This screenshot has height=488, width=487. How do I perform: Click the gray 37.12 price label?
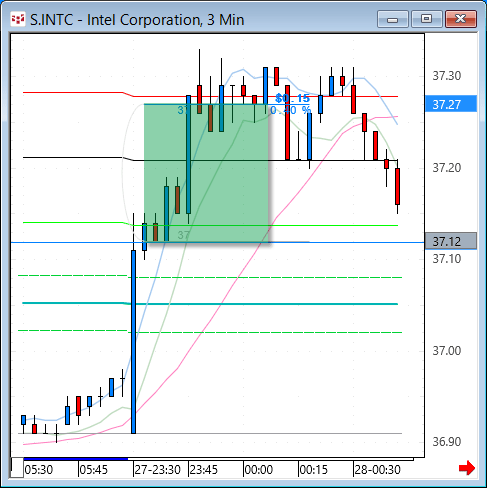(451, 241)
